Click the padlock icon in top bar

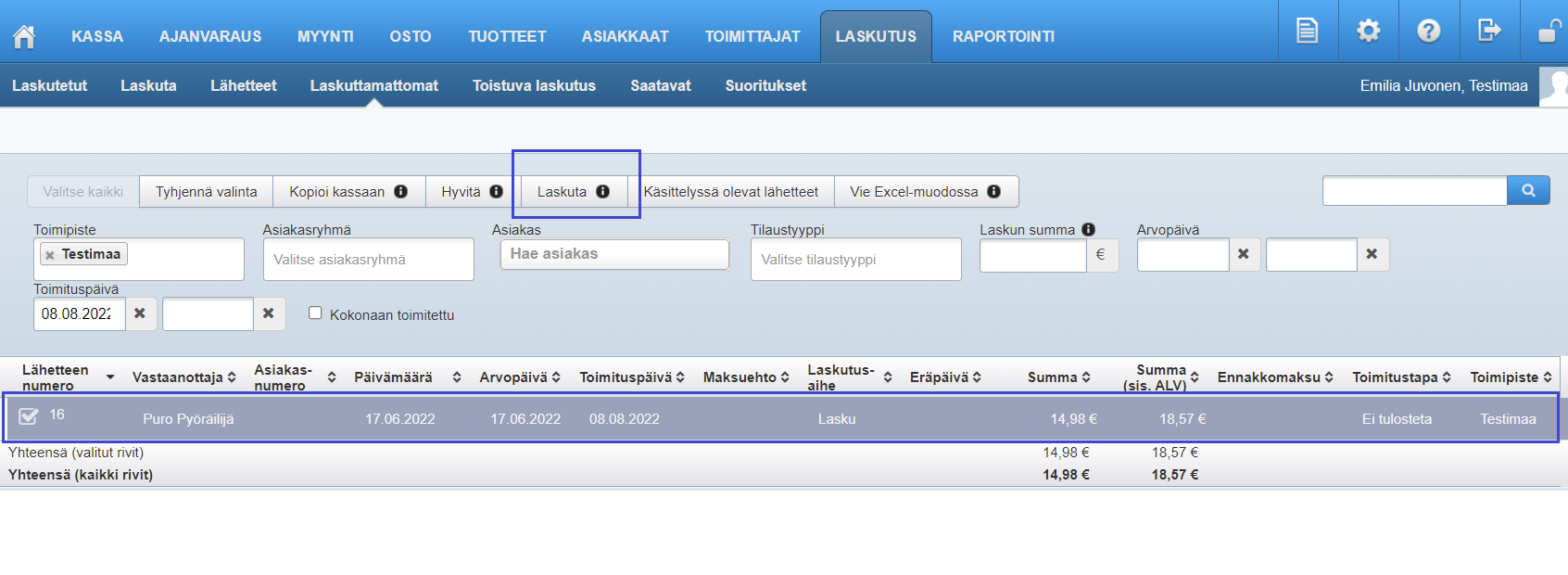tap(1548, 32)
